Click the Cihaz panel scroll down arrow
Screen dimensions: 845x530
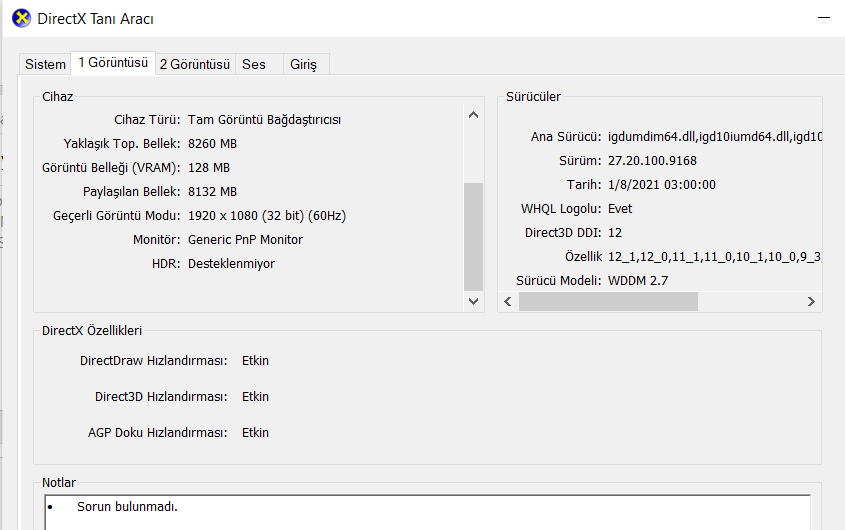[x=473, y=301]
